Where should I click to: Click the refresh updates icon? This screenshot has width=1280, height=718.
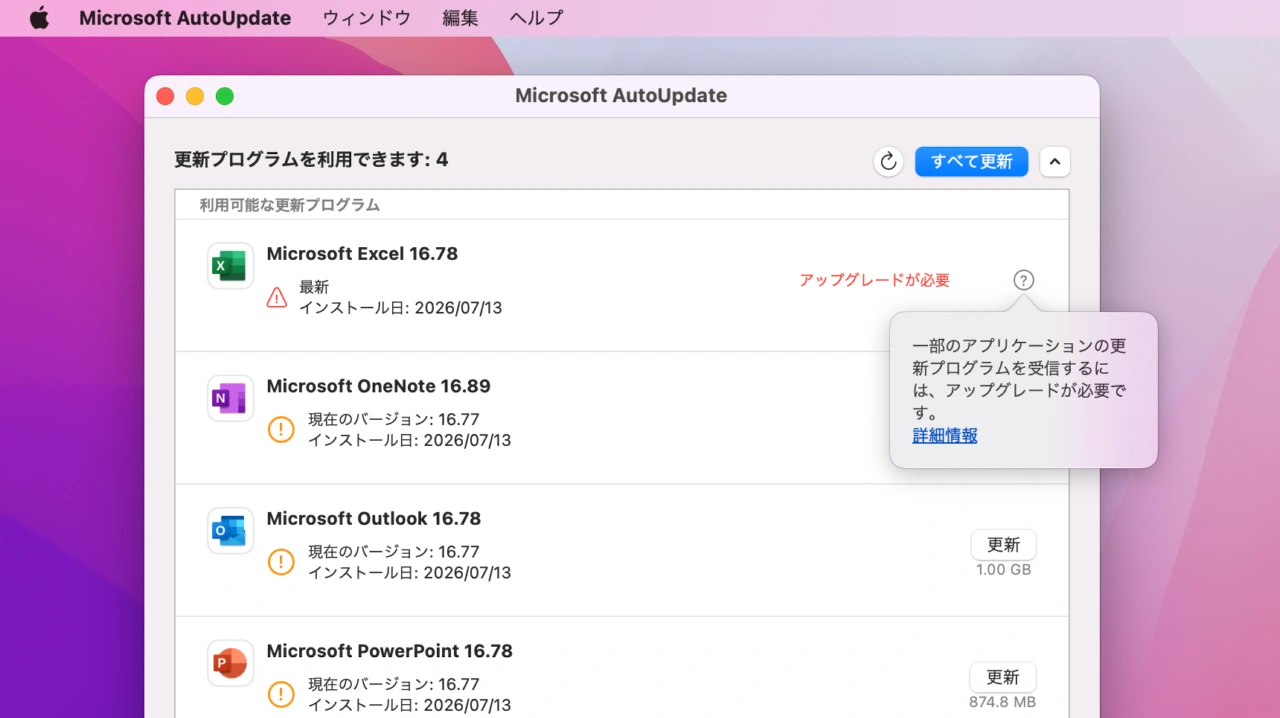point(888,161)
